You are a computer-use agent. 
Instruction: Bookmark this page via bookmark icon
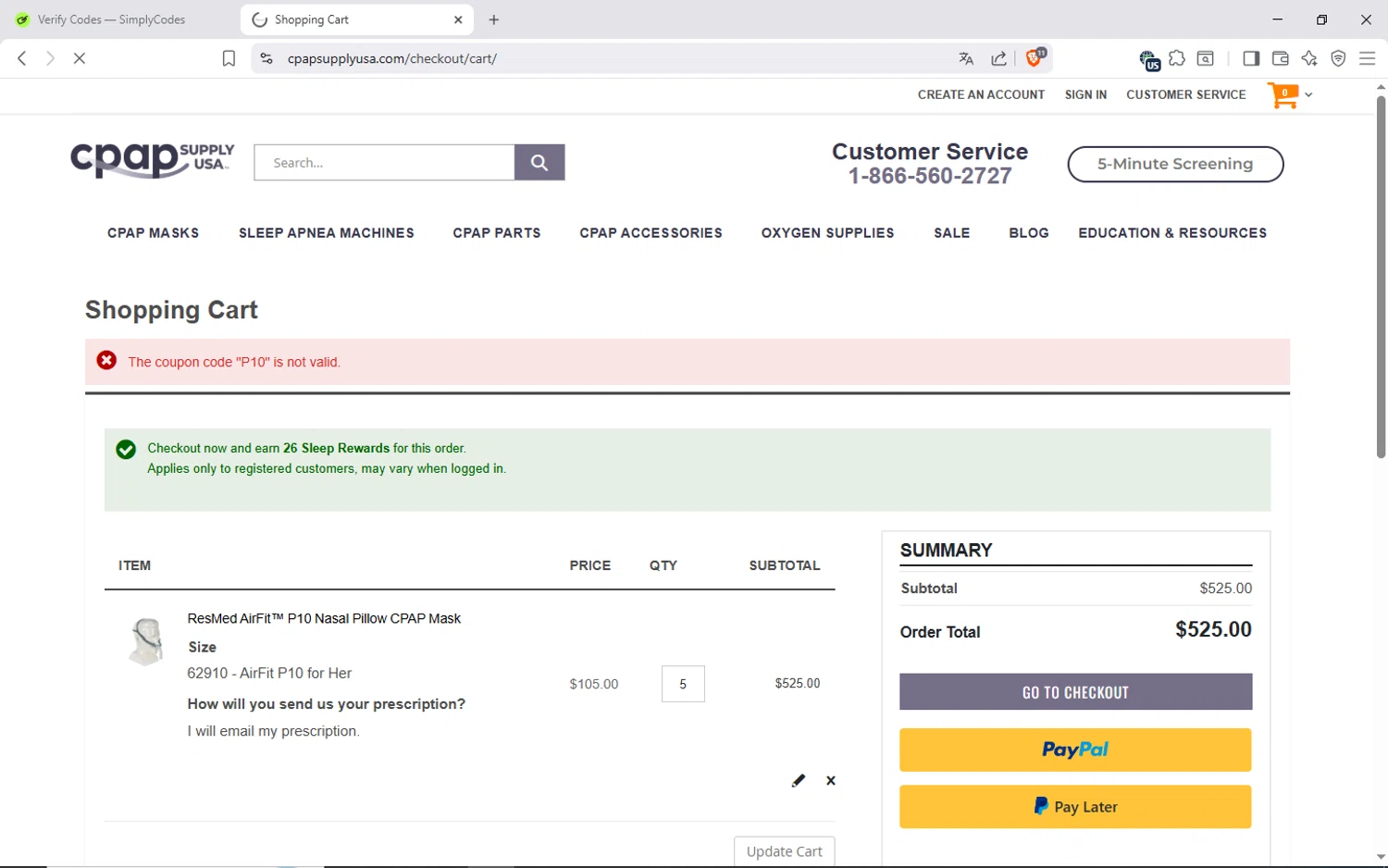[x=229, y=58]
